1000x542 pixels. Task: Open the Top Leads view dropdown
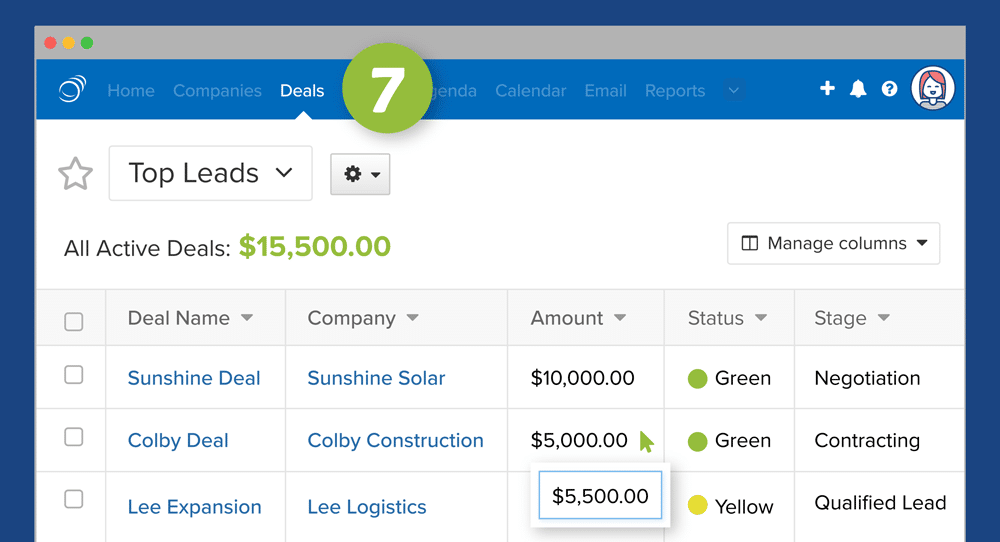210,173
